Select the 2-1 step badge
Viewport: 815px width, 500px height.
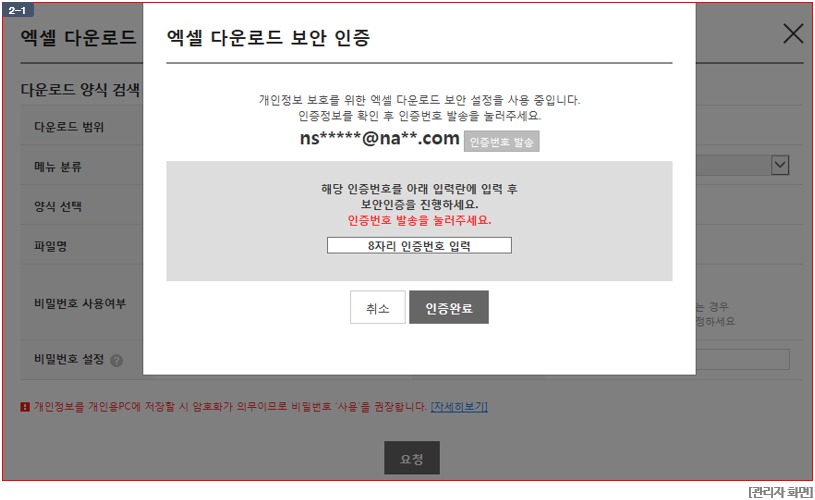[x=18, y=10]
